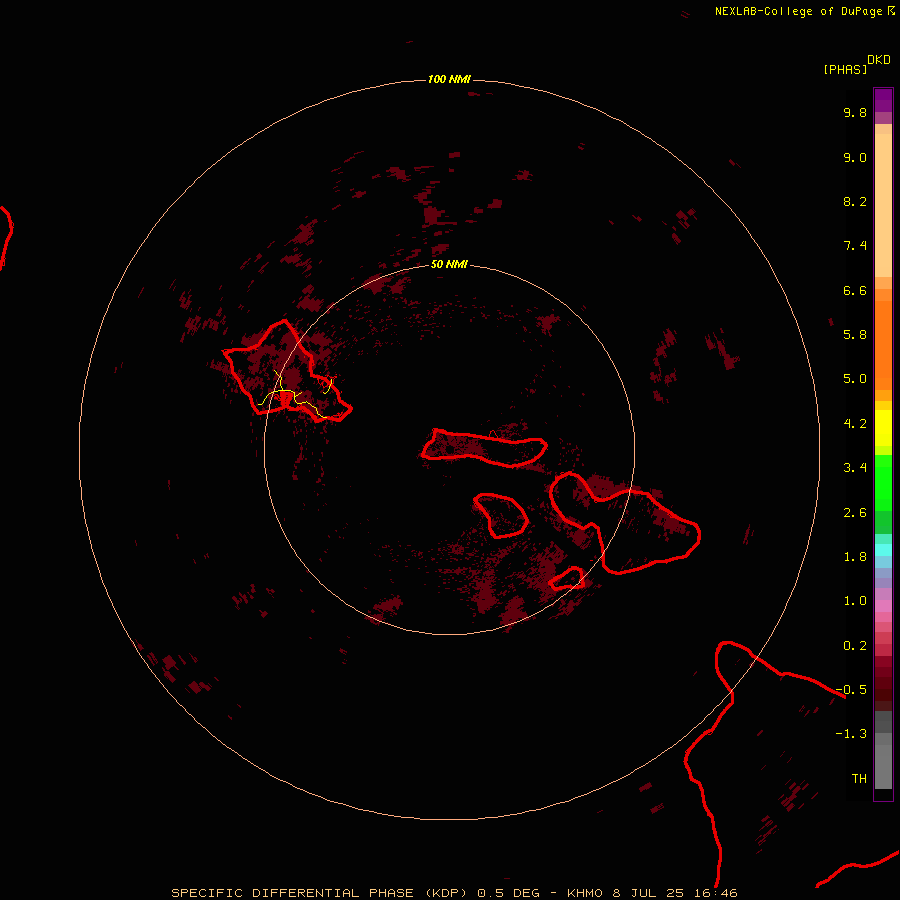Click the 2.6 scale value
This screenshot has height=900, width=900.
855,513
